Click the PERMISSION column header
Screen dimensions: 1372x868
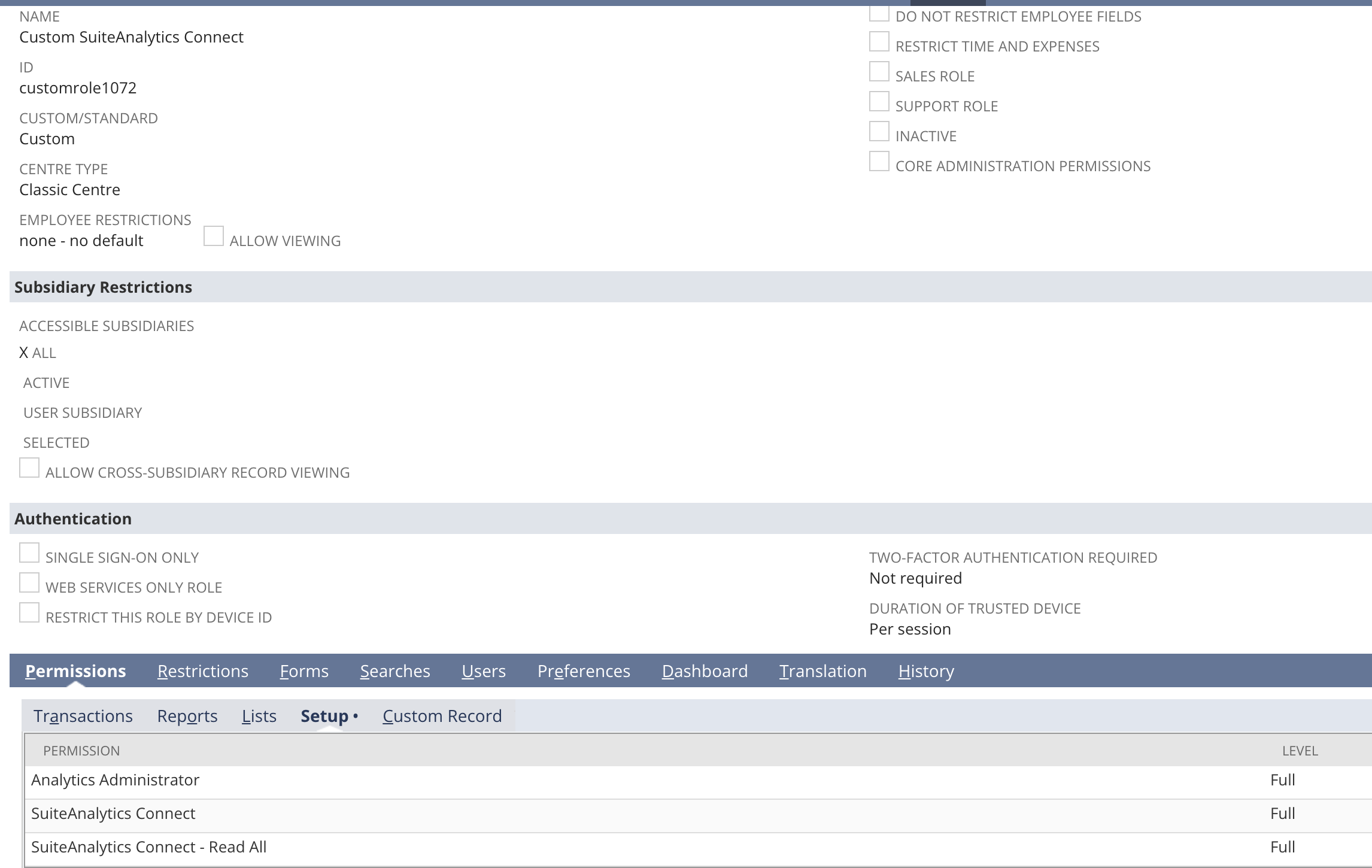[81, 751]
